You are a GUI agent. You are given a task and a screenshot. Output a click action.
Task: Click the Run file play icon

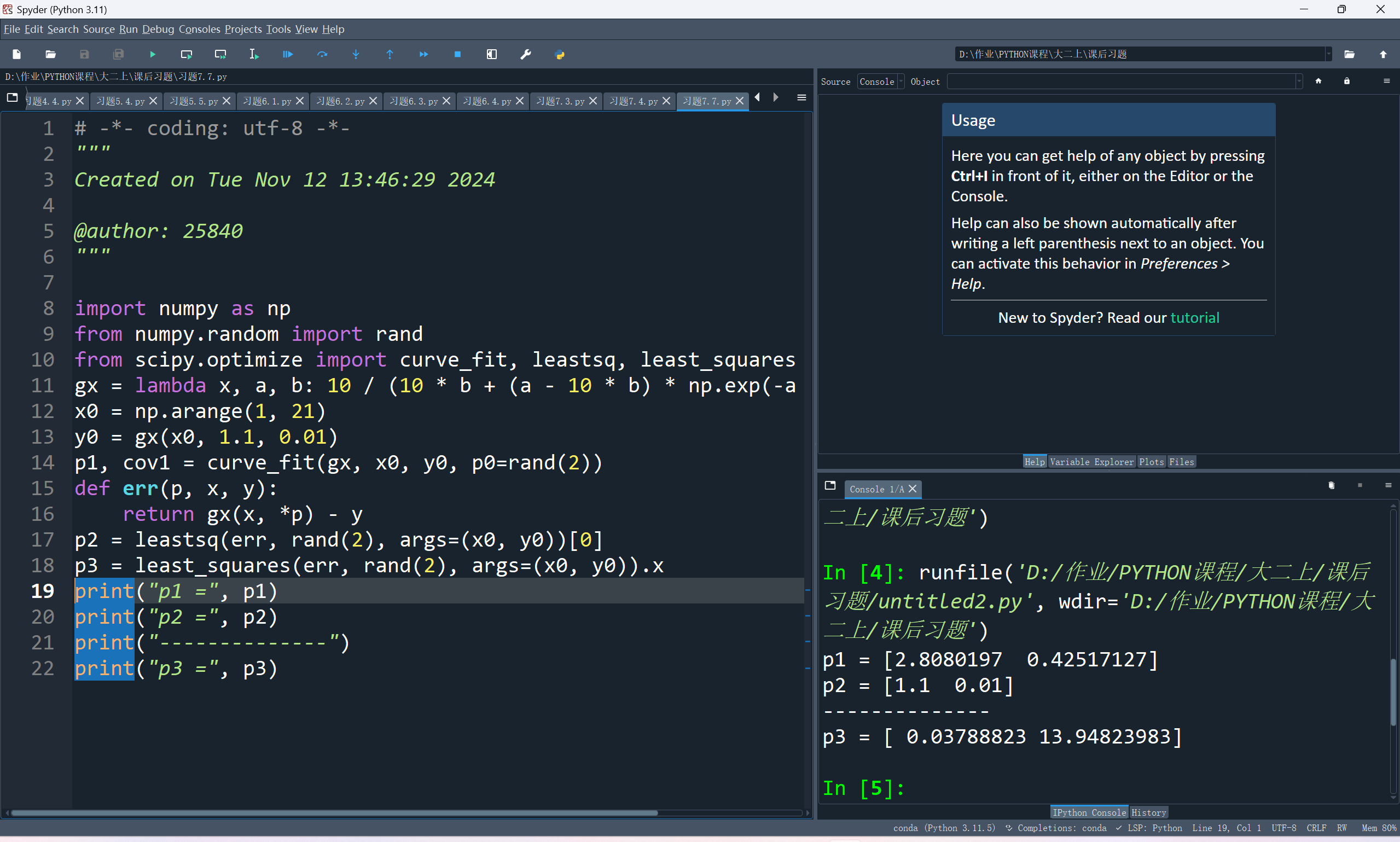[152, 55]
